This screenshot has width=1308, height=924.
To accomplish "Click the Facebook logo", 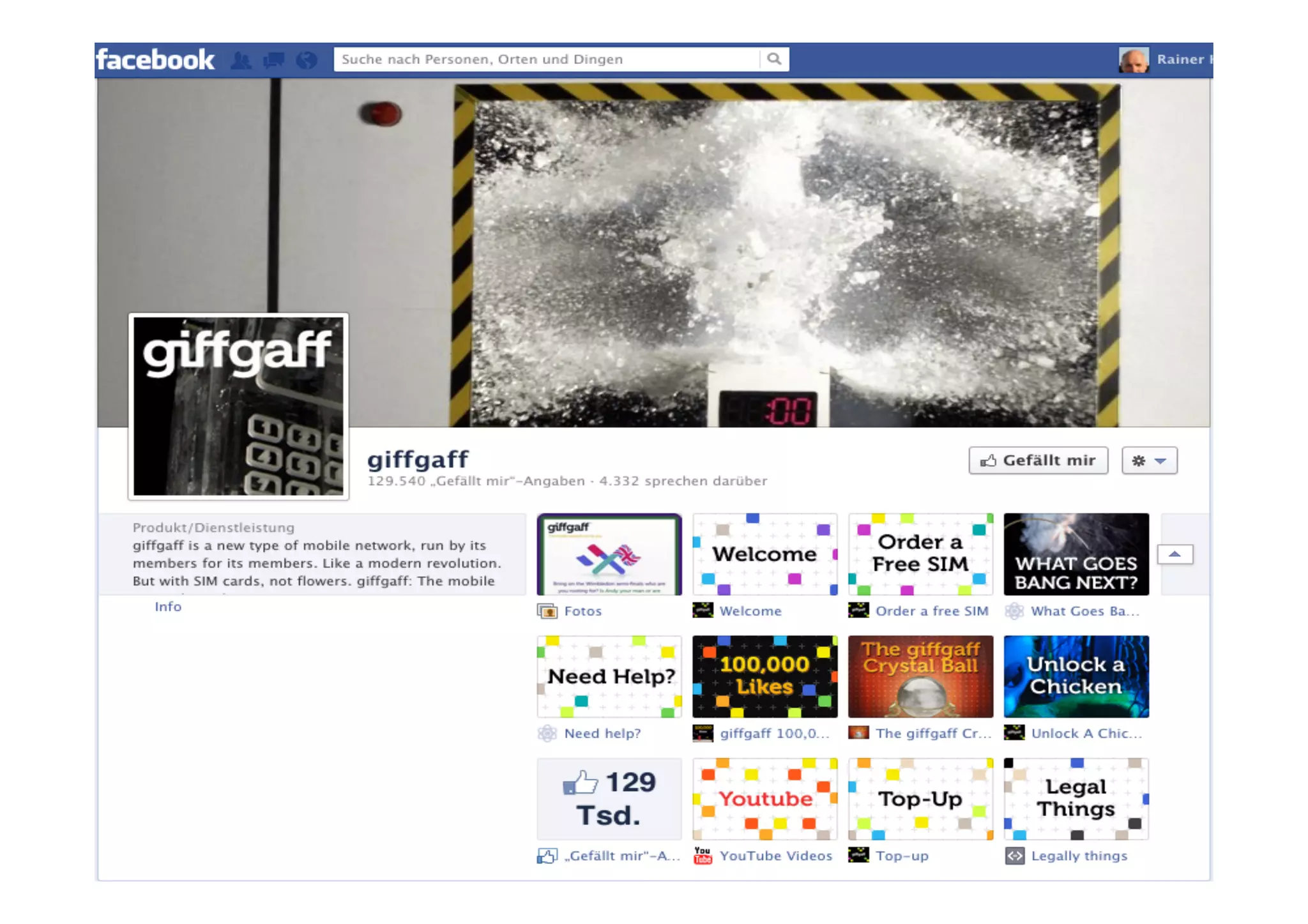I will pos(155,60).
